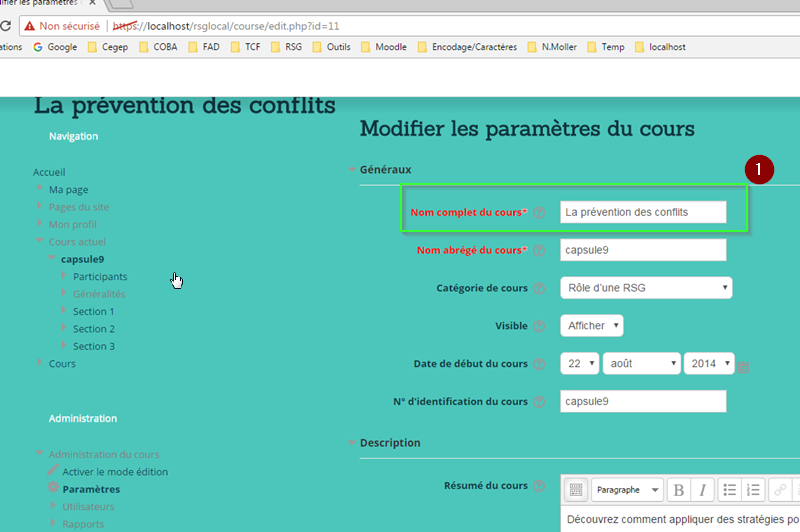
Task: Apply bold formatting in summary editor
Action: tap(679, 490)
